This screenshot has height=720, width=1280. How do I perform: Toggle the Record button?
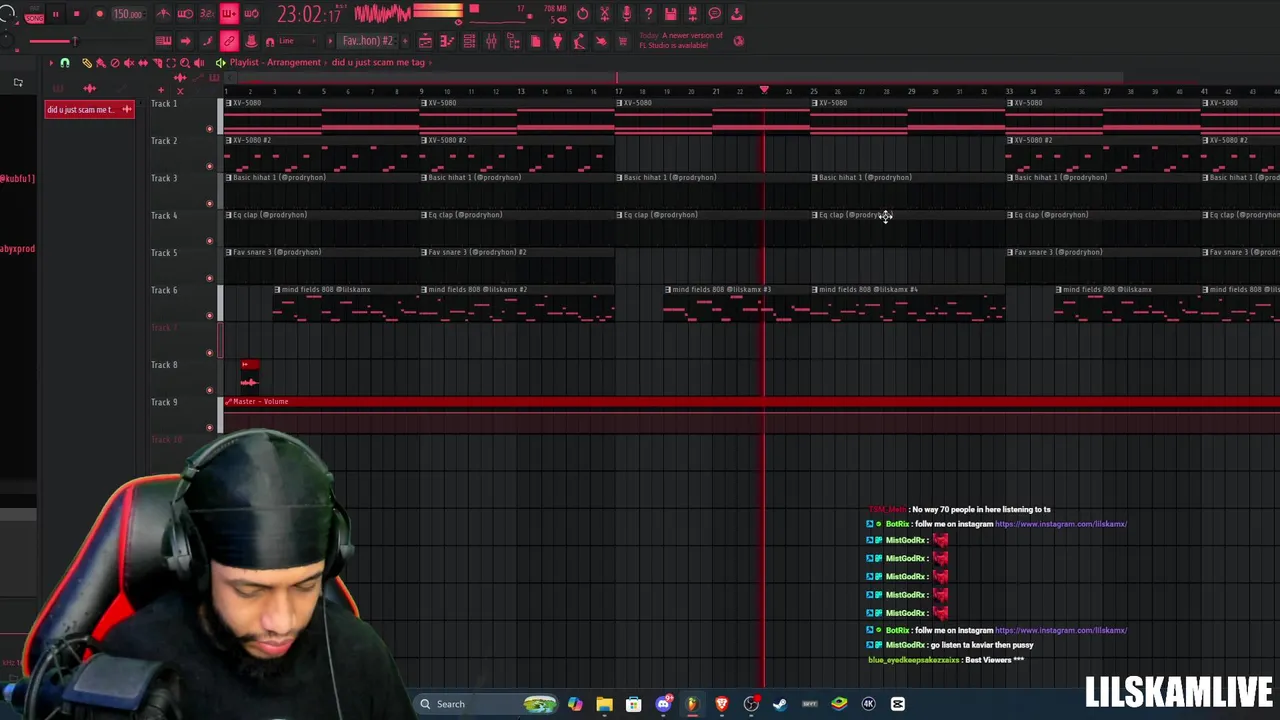(x=99, y=14)
